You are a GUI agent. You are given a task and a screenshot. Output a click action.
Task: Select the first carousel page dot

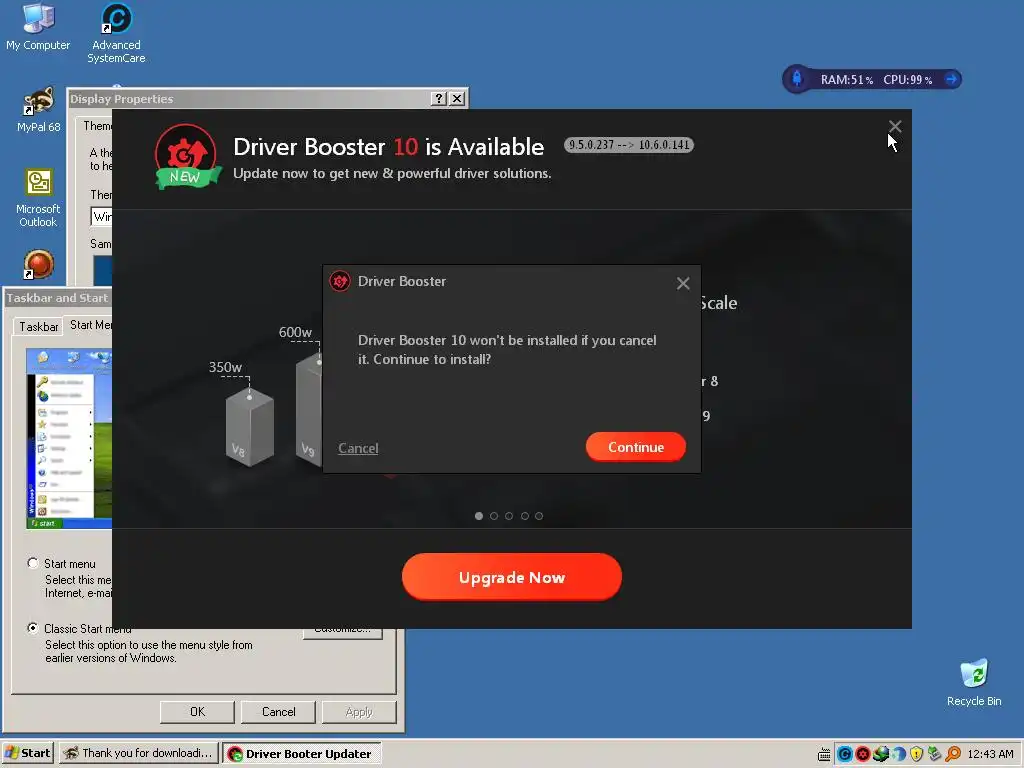coord(479,516)
